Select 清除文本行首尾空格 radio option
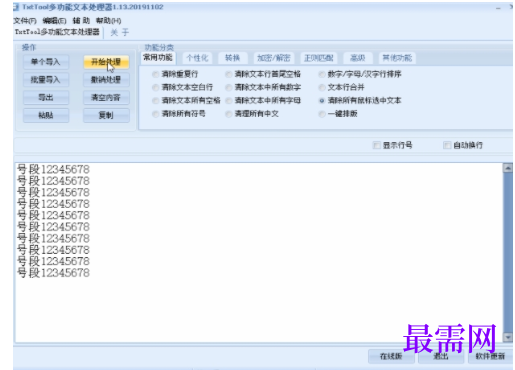The height and width of the screenshot is (370, 515). point(263,74)
